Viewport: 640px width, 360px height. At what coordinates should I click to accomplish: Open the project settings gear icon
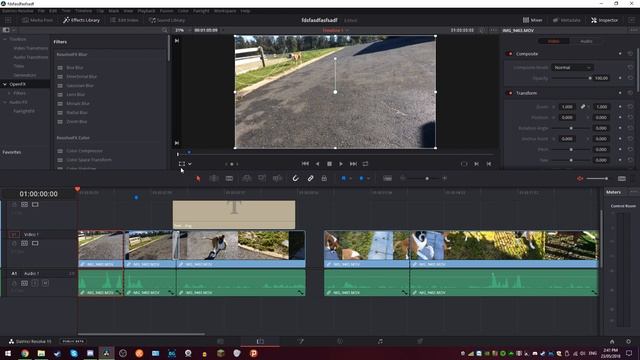pyautogui.click(x=628, y=341)
